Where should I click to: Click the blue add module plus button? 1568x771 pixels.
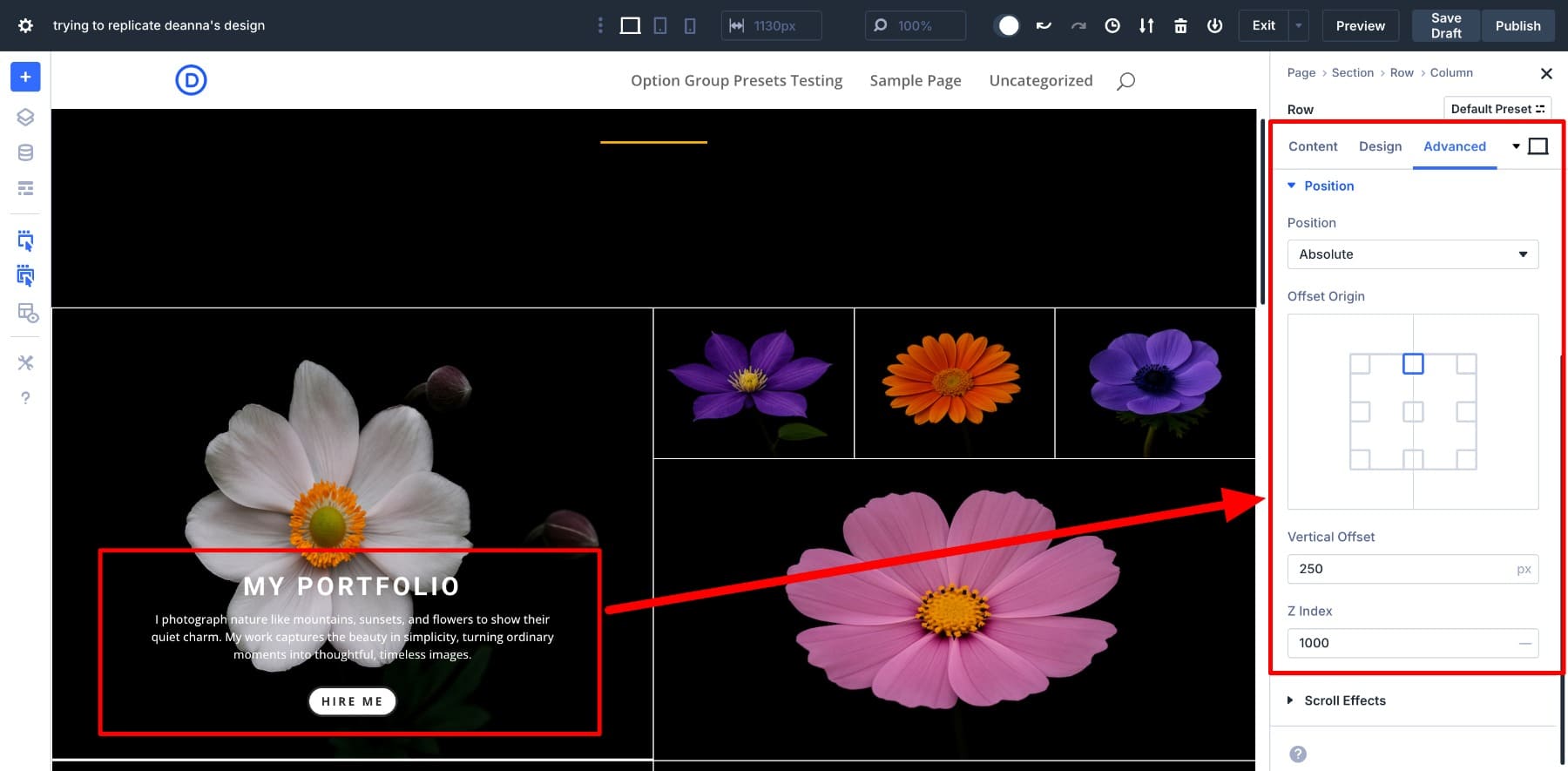point(25,77)
